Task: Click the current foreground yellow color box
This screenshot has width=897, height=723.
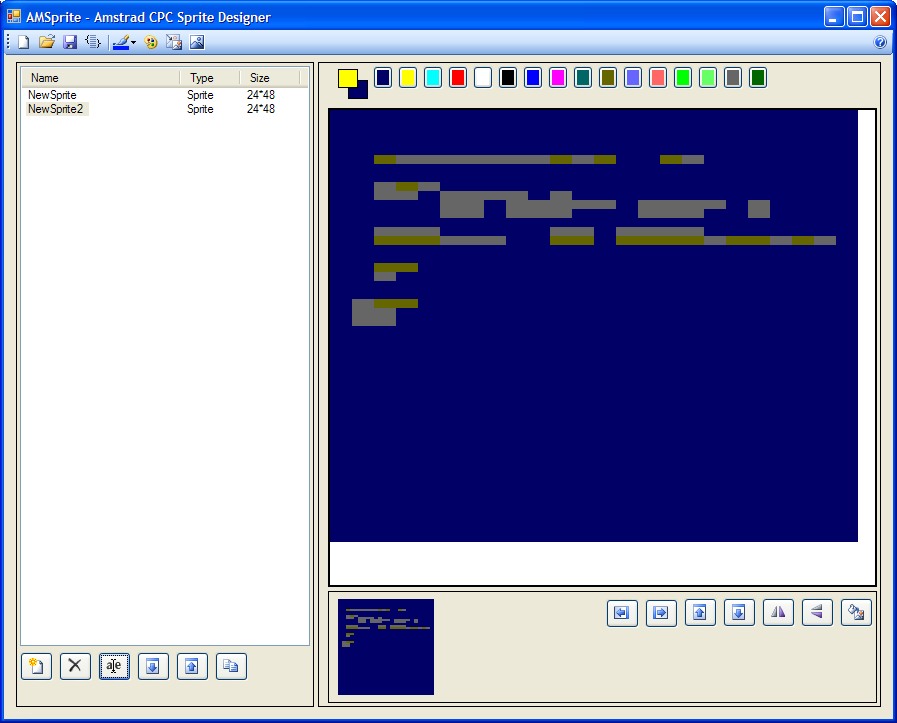Action: click(347, 78)
